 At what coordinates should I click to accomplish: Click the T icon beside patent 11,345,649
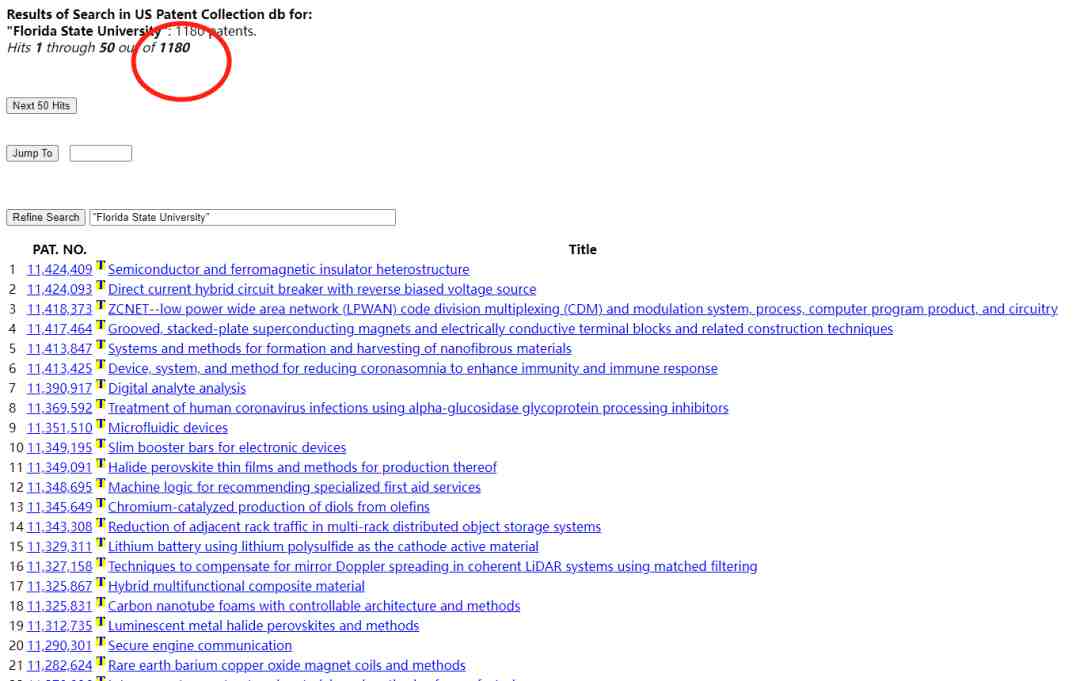point(101,503)
